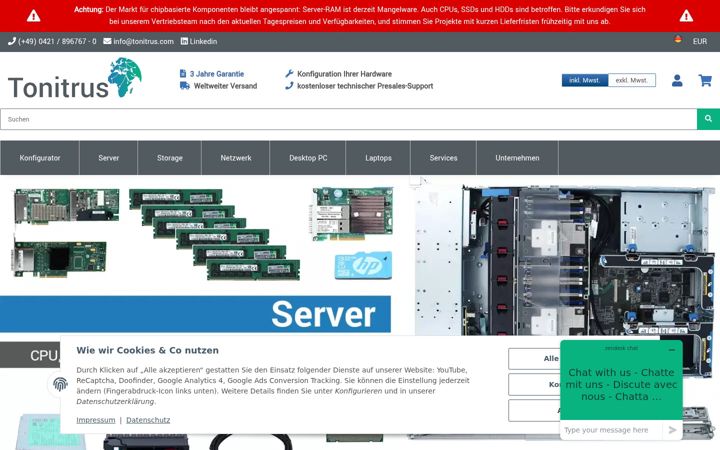Click the HP memory card image
The height and width of the screenshot is (450, 720).
tap(363, 265)
